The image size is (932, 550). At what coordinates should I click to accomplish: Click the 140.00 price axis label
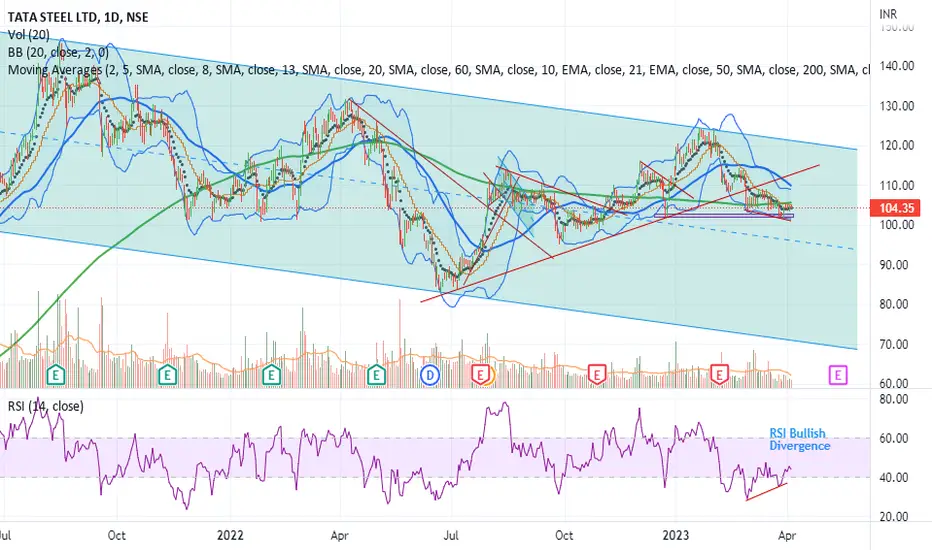(896, 66)
